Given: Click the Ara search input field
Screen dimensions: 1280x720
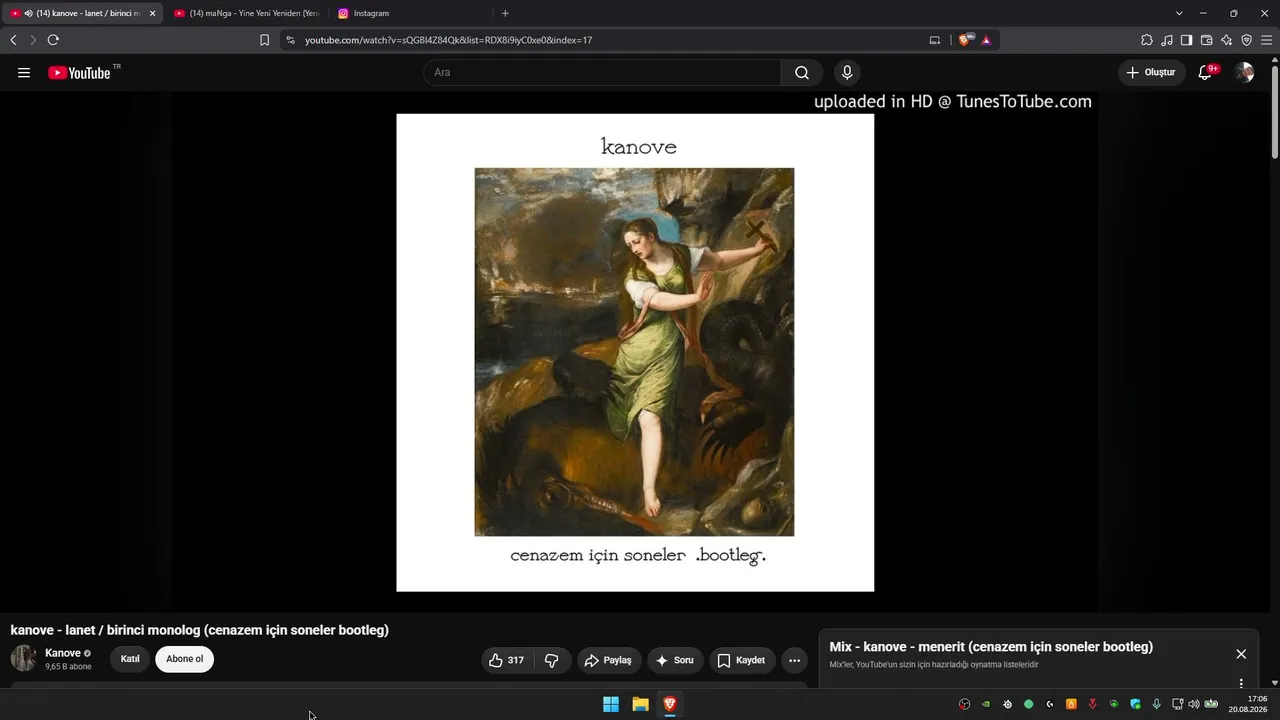Looking at the screenshot, I should (x=602, y=72).
